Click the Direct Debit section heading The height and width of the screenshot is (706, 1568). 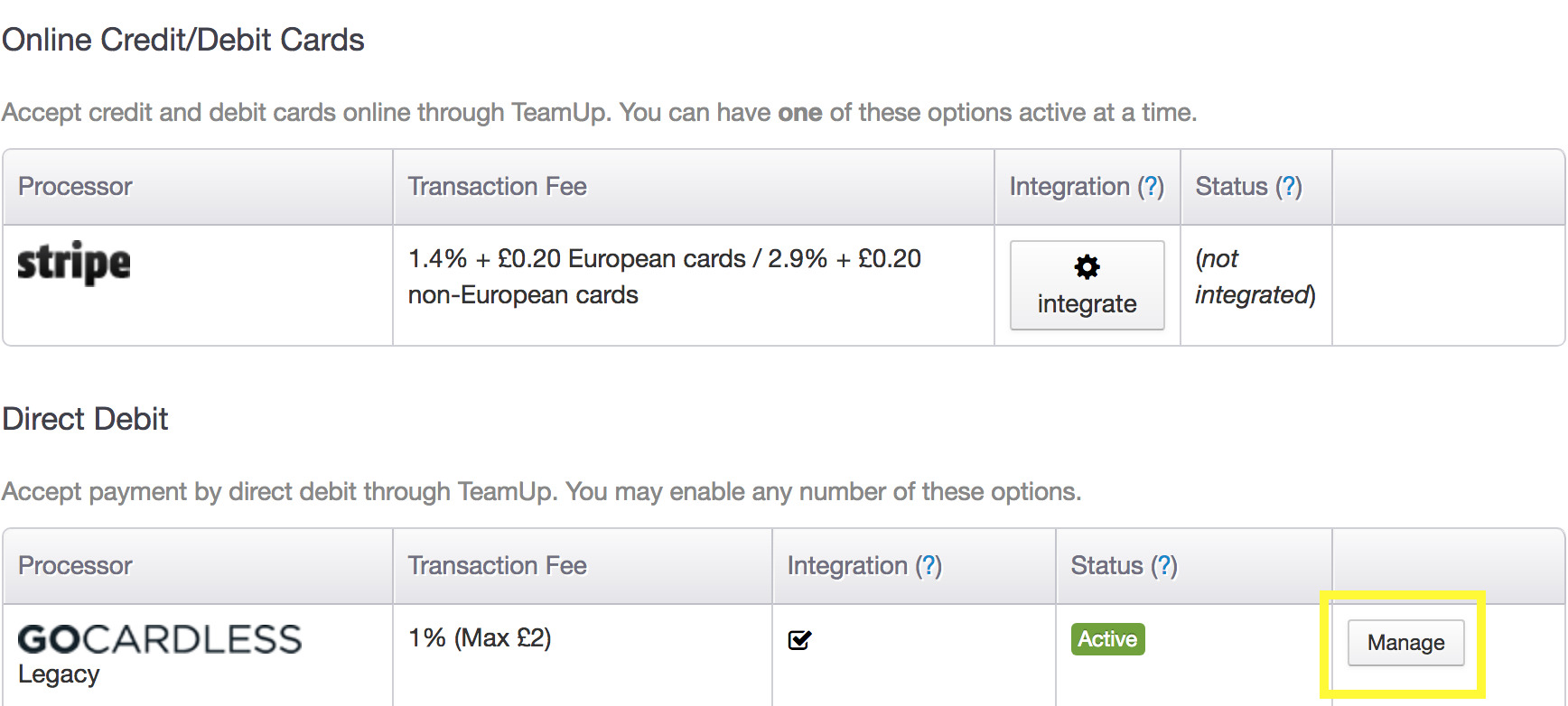click(85, 419)
